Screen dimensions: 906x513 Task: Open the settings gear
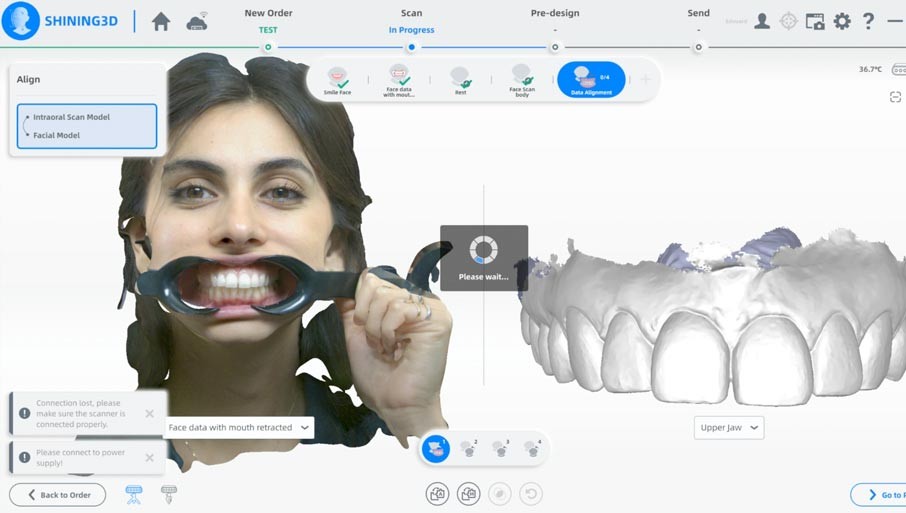point(842,21)
